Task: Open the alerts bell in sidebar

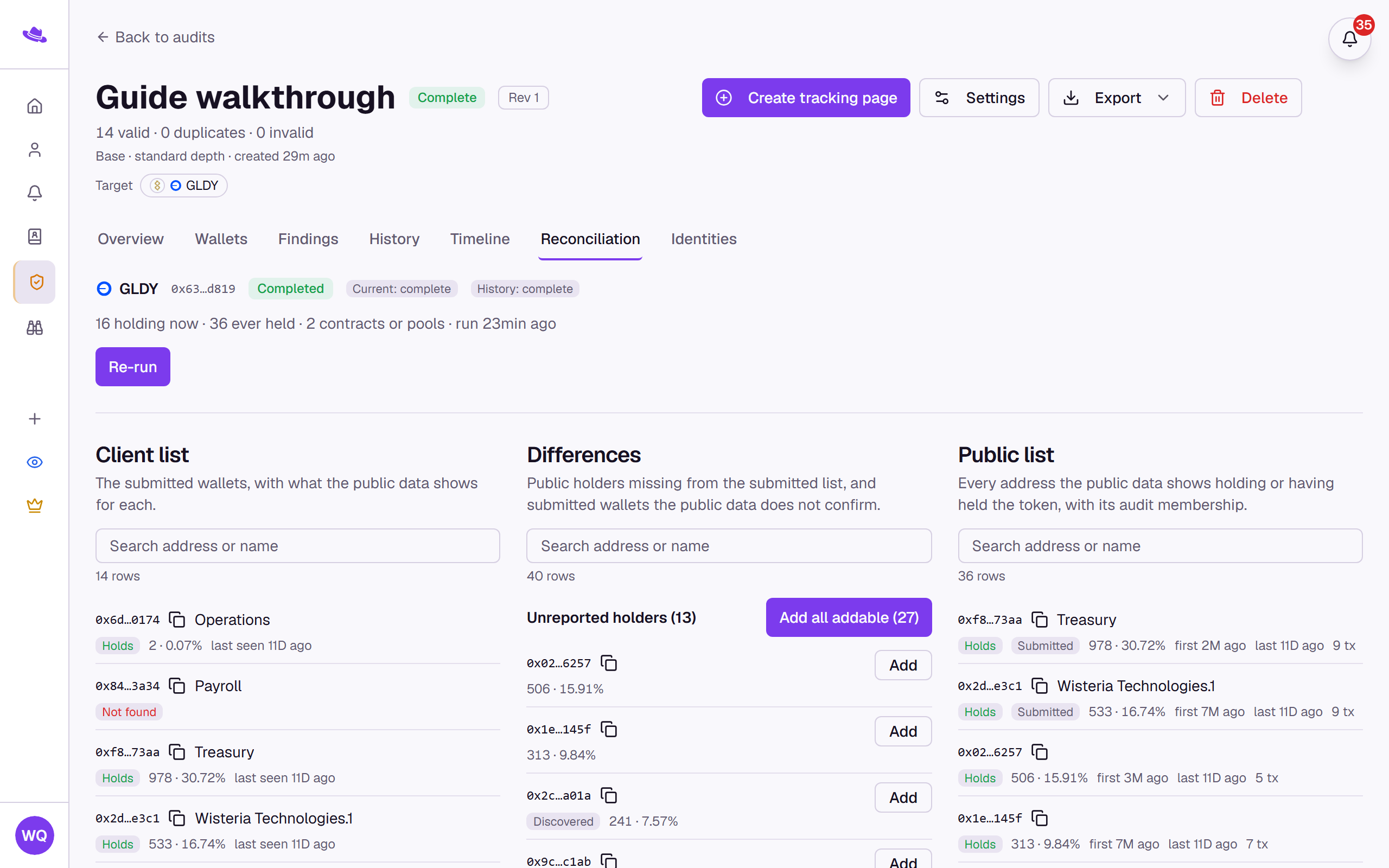Action: coord(34,193)
